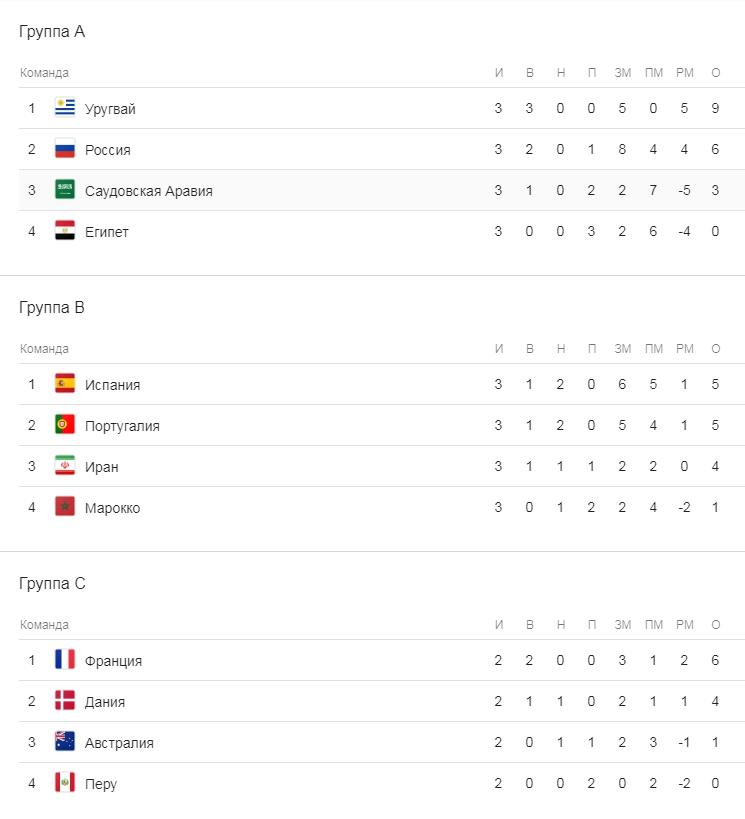Open the Уругвай team link

tap(110, 109)
